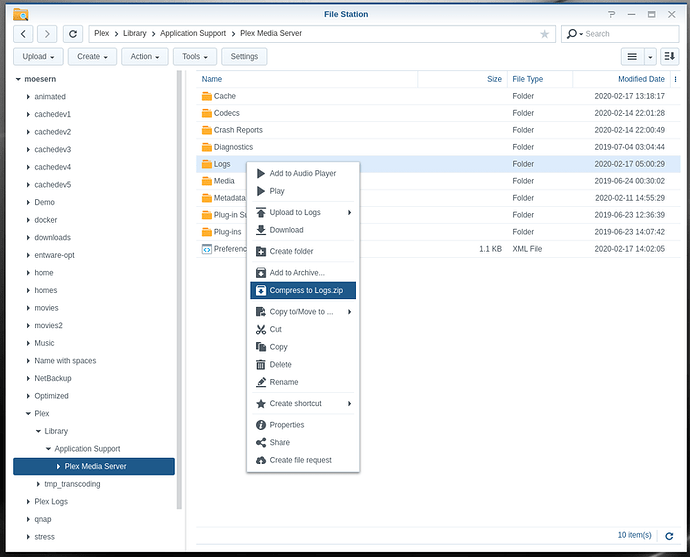690x557 pixels.
Task: Collapse the moesern root node
Action: click(x=18, y=79)
